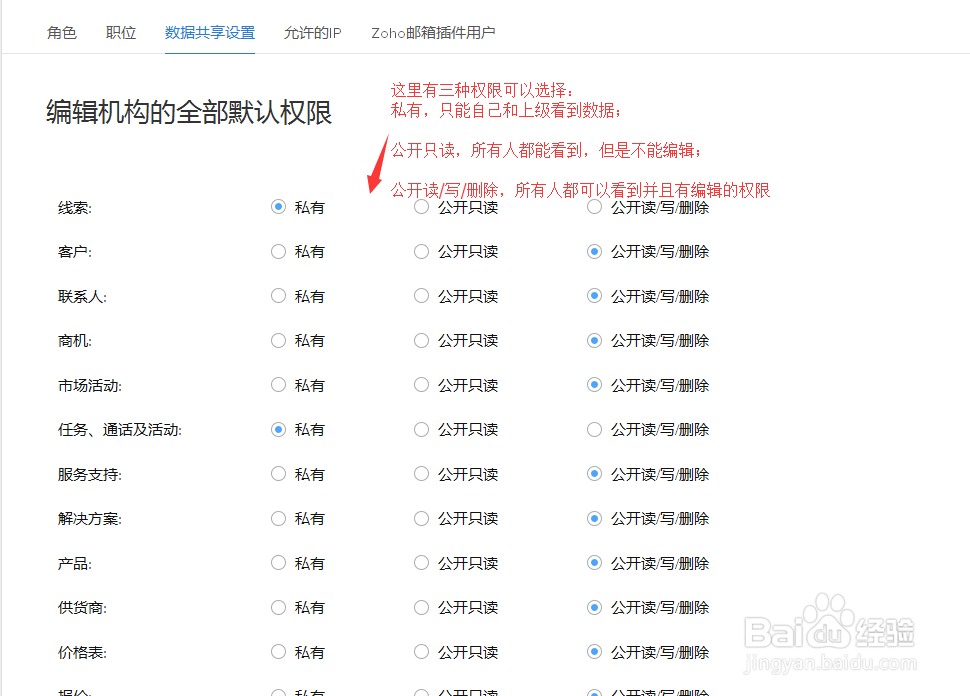Set 线索 to 公开读/写/删除
This screenshot has width=970, height=696.
595,208
